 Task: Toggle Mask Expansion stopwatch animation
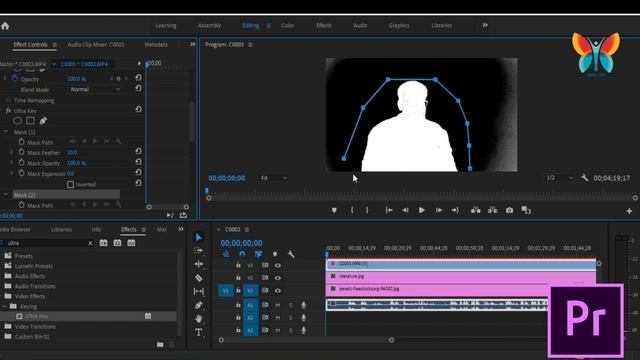[x=22, y=173]
